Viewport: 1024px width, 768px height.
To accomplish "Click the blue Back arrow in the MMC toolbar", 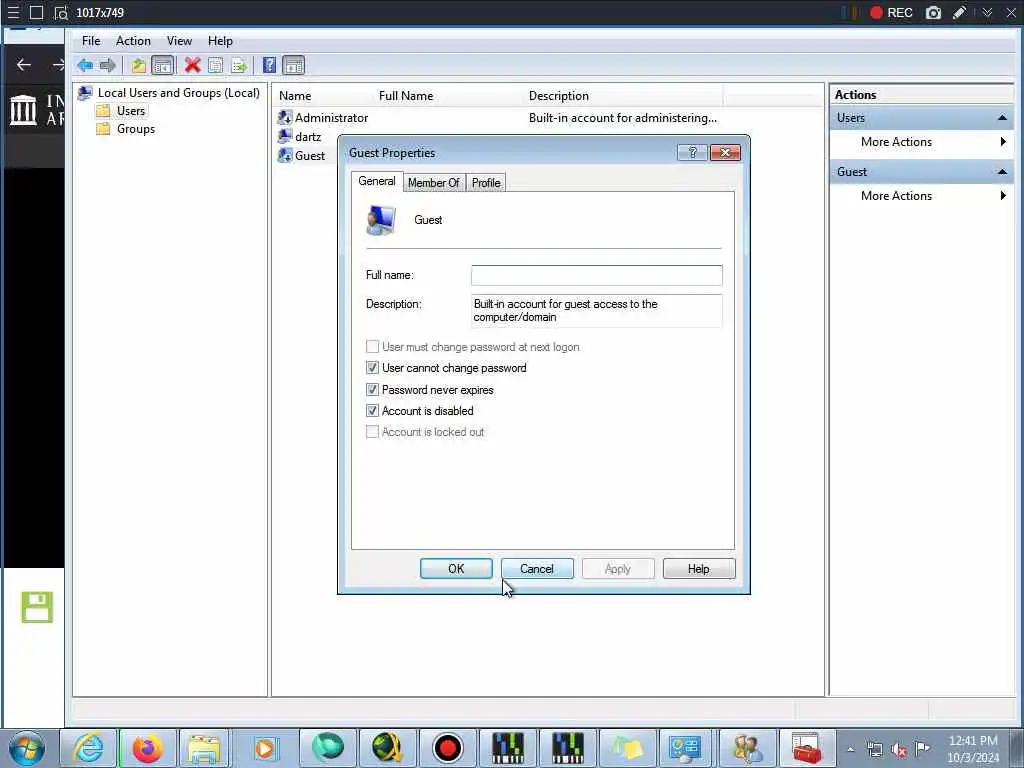I will tap(85, 65).
